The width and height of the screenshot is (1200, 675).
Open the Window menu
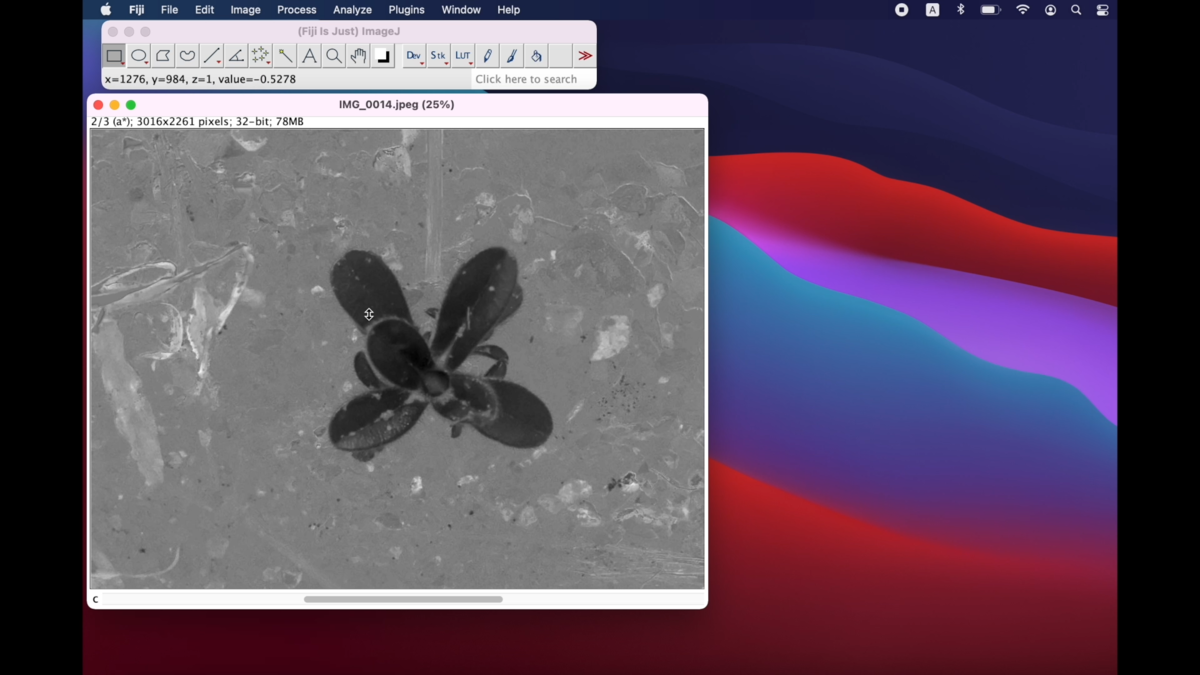point(461,10)
